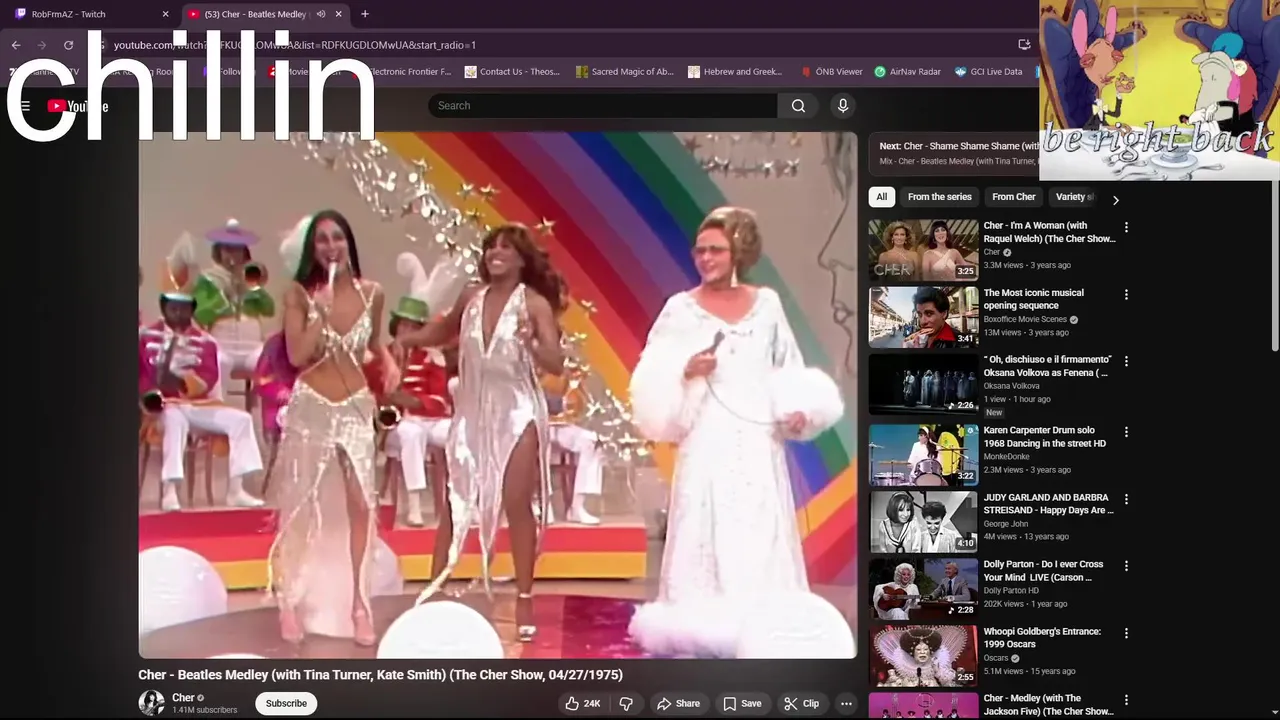Click the icon at the address bar's right end
Image resolution: width=1280 pixels, height=720 pixels.
(1024, 45)
